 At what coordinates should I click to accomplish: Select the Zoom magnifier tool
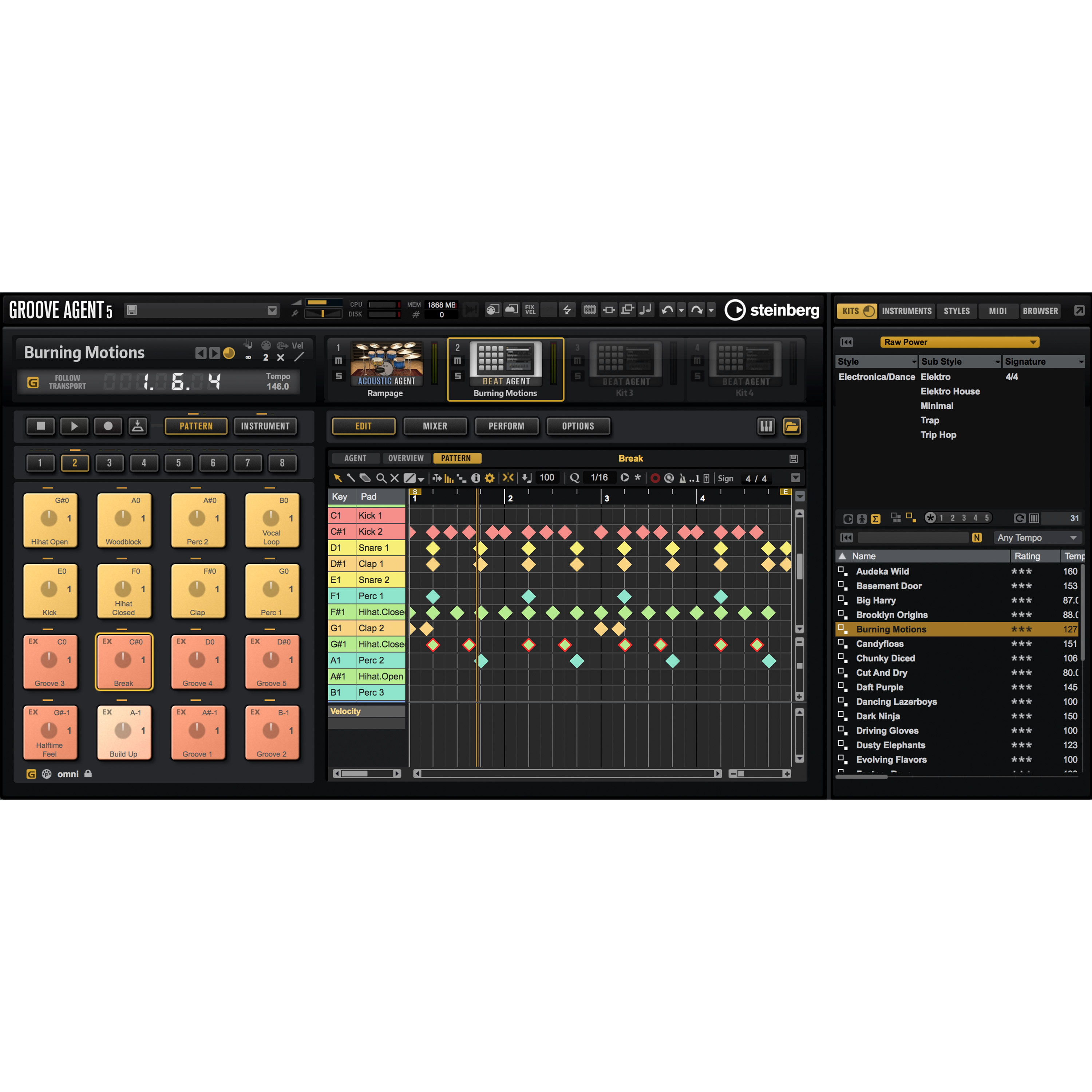[x=381, y=478]
